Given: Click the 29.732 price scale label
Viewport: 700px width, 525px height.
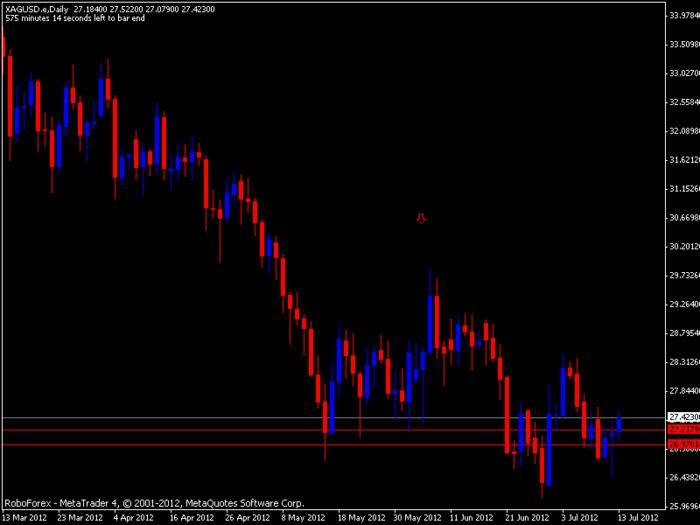Looking at the screenshot, I should click(x=684, y=275).
